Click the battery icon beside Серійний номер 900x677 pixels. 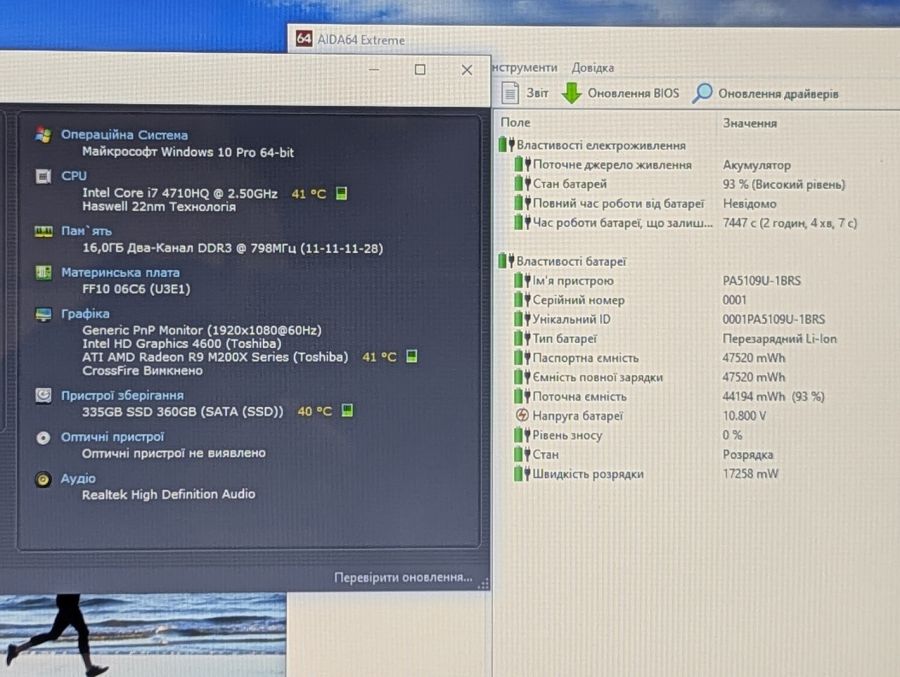[522, 299]
